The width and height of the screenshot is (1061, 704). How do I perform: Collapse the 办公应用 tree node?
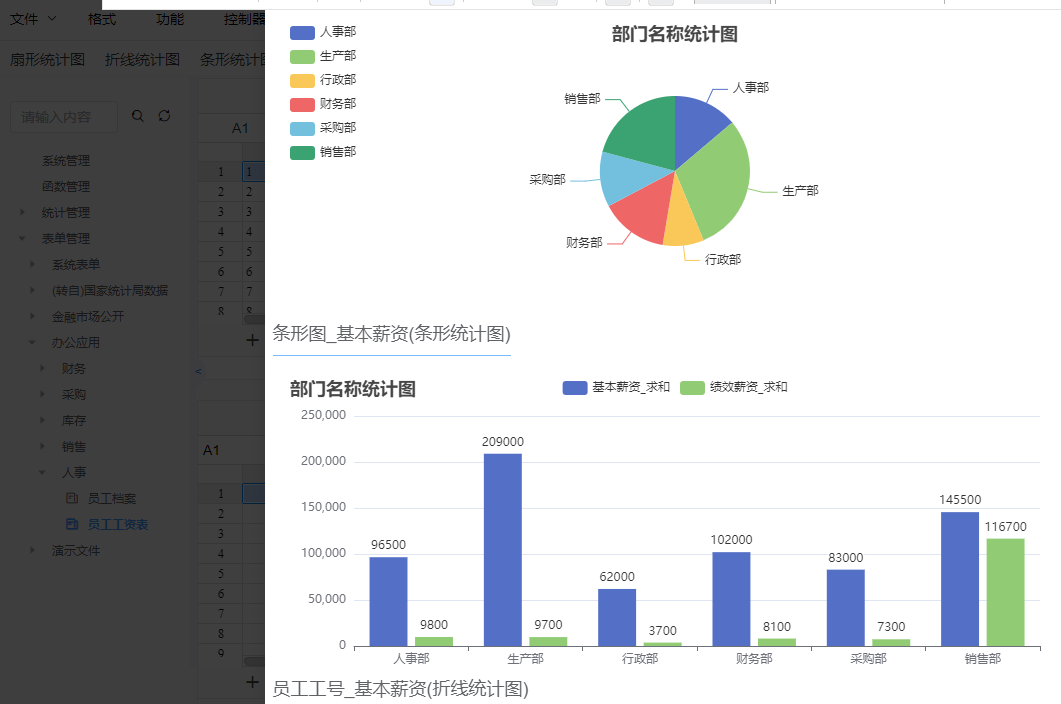click(33, 343)
